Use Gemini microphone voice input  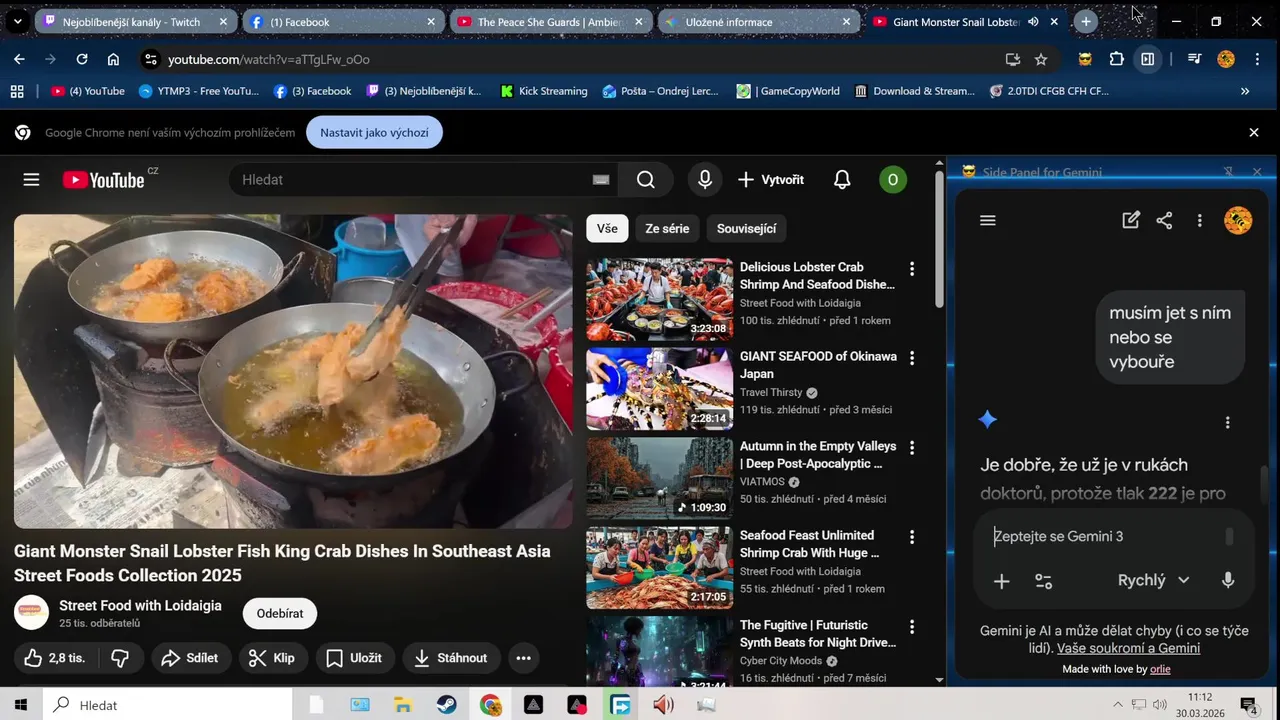point(1228,581)
